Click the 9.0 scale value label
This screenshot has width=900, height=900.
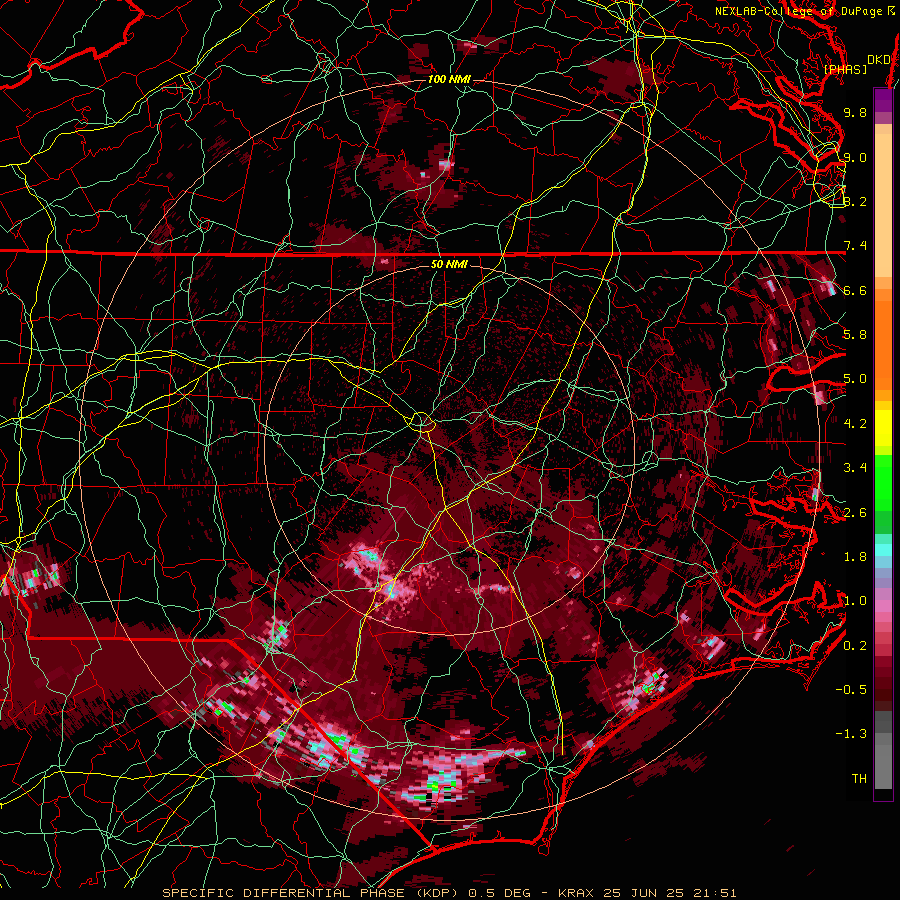click(855, 157)
